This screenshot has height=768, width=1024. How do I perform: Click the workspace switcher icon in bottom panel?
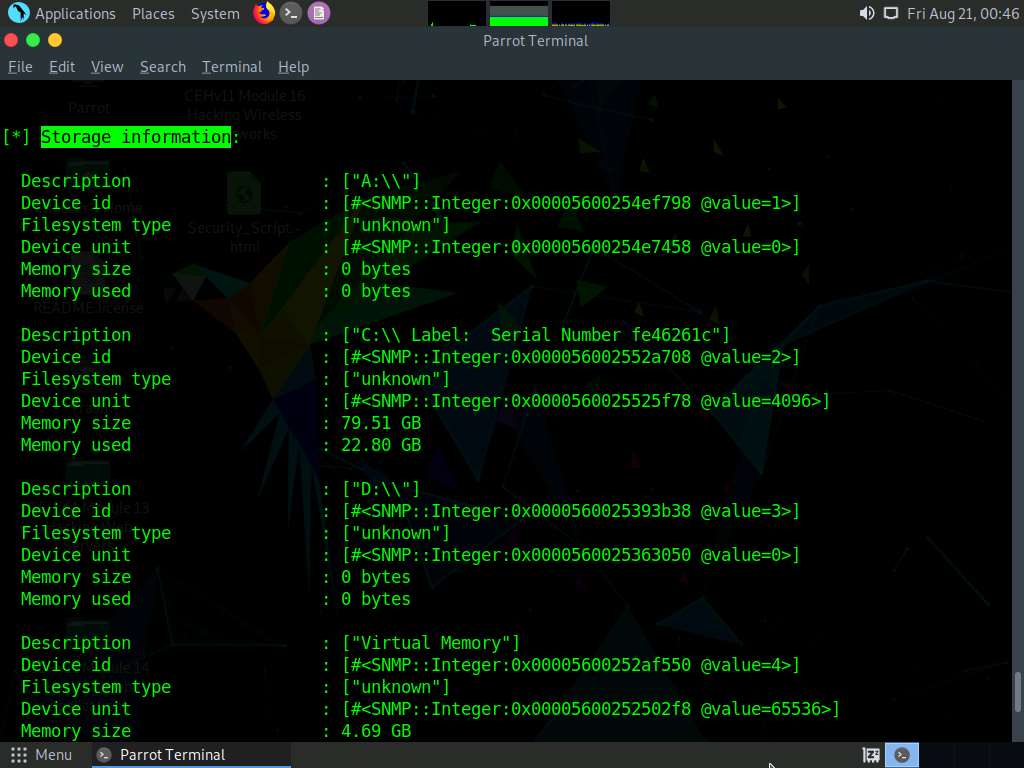coord(871,756)
